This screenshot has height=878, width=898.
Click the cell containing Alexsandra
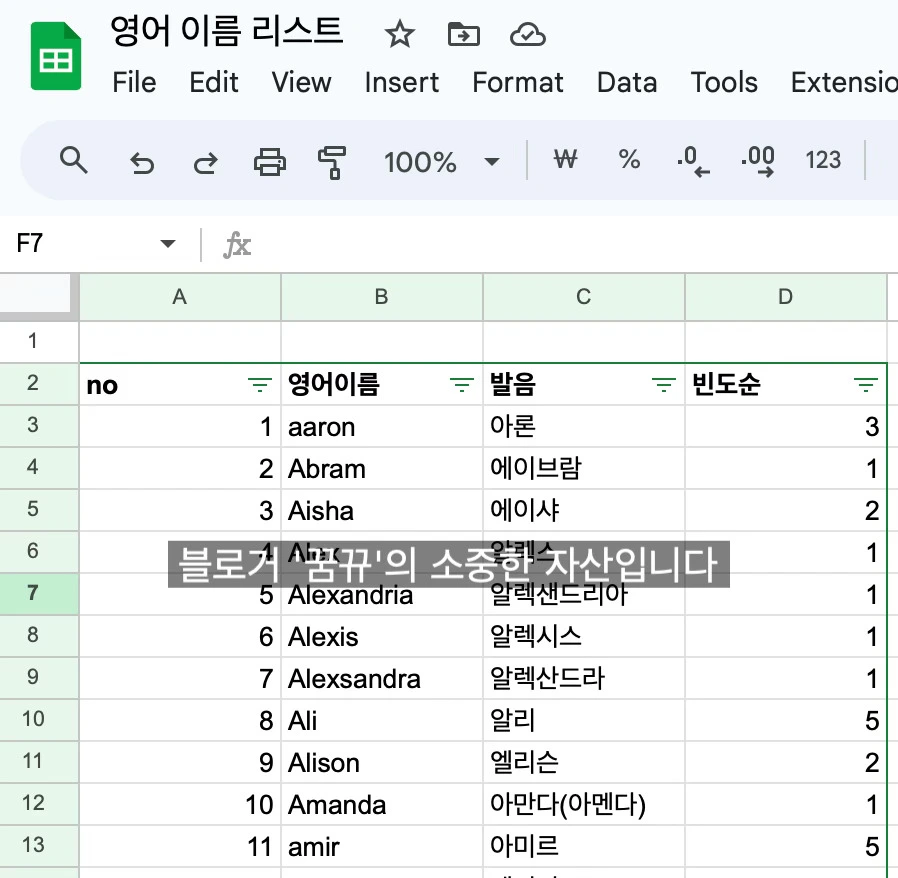(382, 678)
